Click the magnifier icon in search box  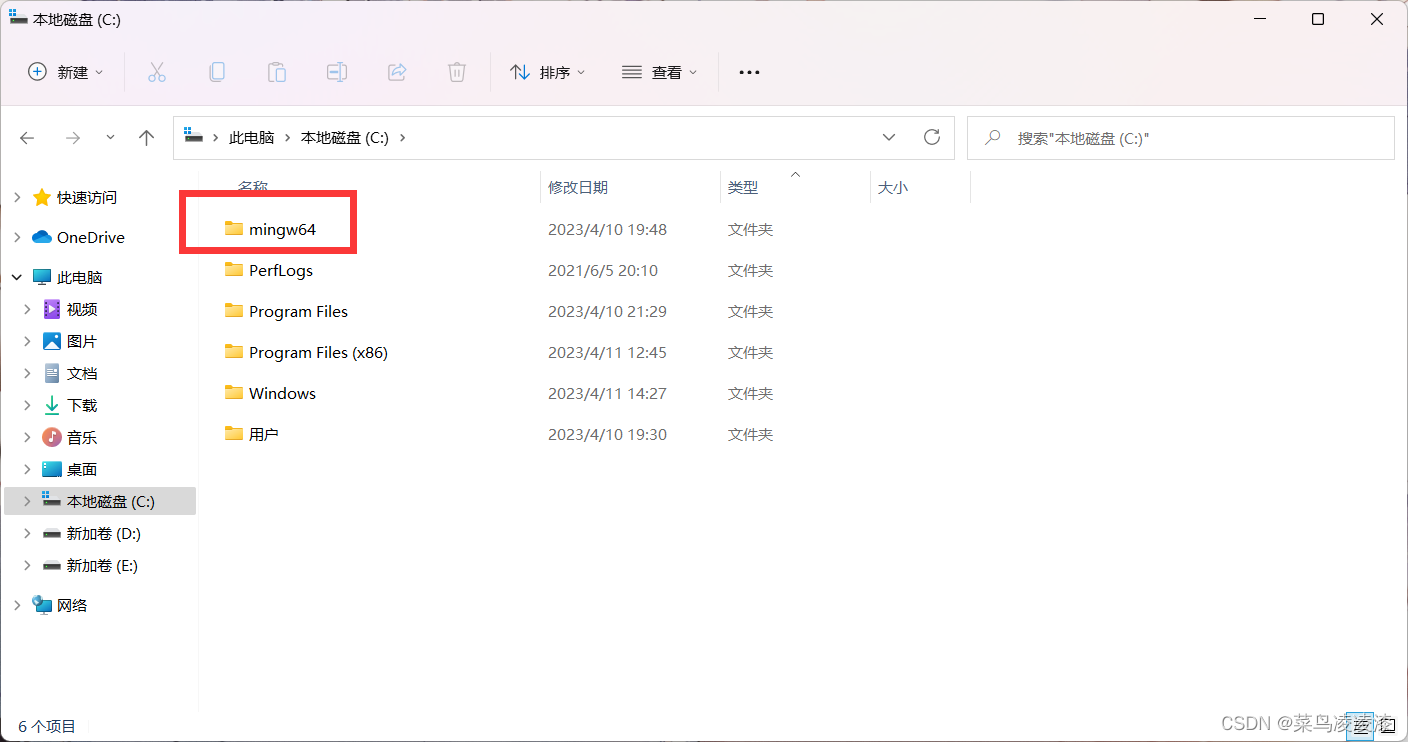point(993,138)
